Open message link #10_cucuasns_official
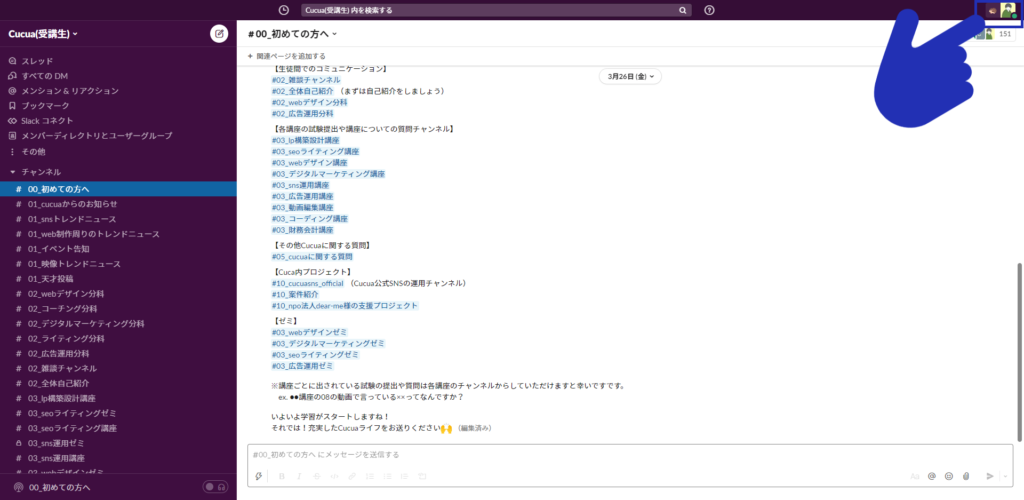The height and width of the screenshot is (500, 1024). [308, 283]
